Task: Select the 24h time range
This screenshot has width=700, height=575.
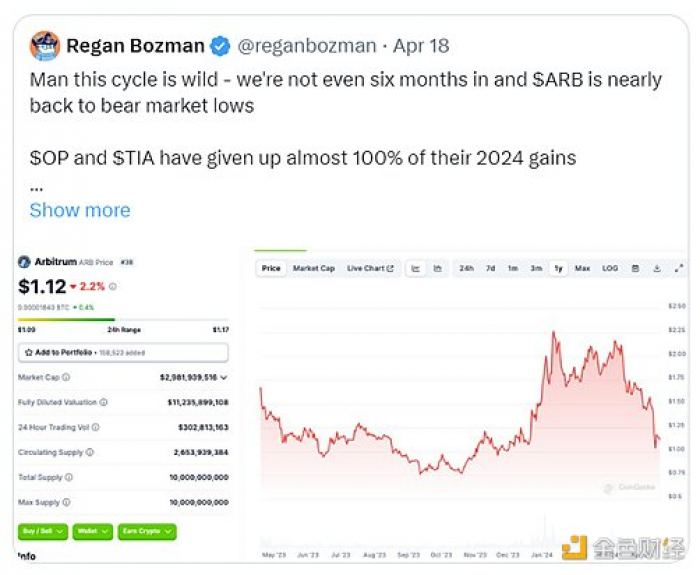Action: pos(467,268)
